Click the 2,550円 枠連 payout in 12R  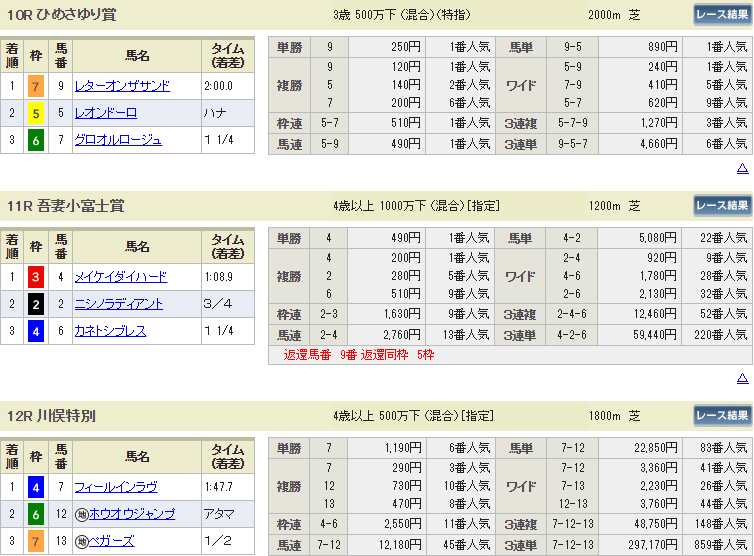pos(402,524)
